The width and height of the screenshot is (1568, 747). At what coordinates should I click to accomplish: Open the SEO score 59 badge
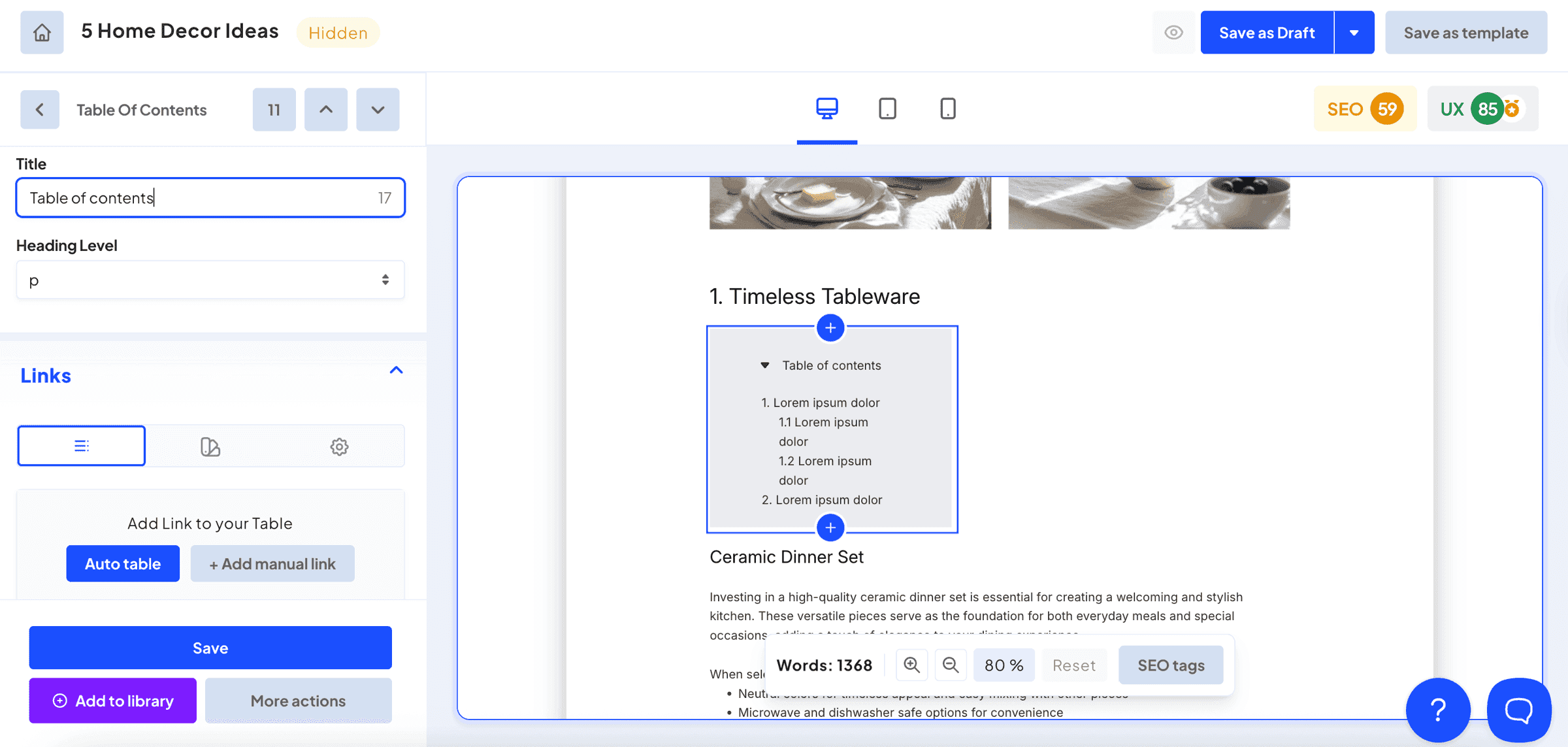click(x=1365, y=108)
